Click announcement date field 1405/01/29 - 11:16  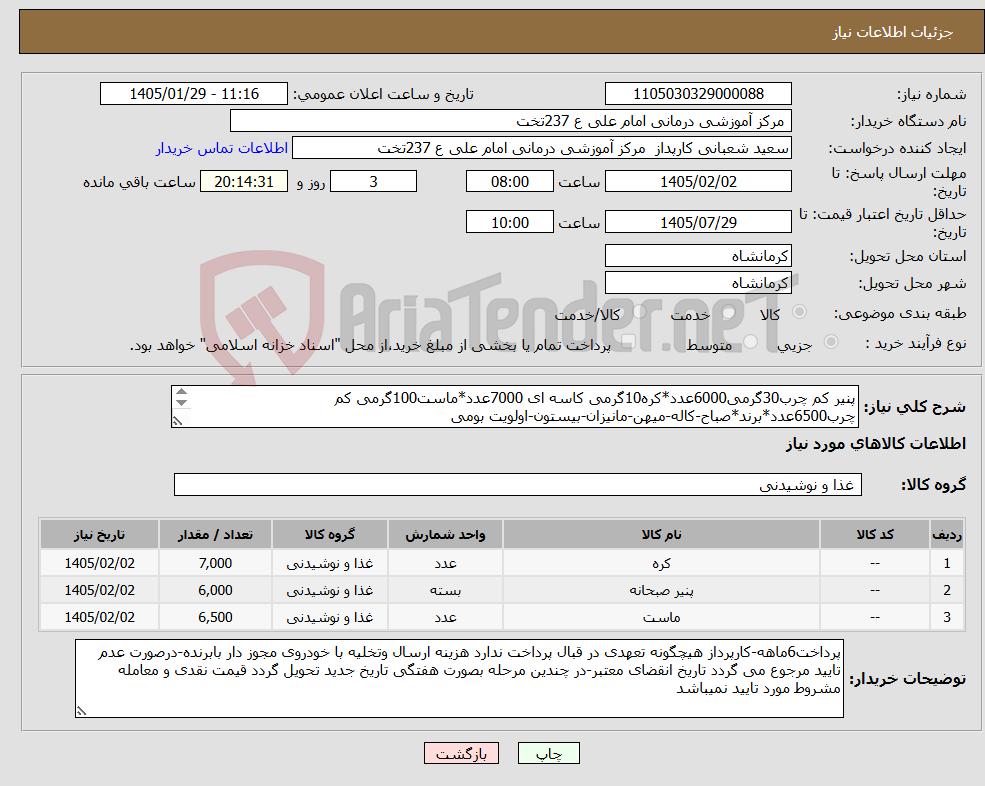(x=193, y=94)
